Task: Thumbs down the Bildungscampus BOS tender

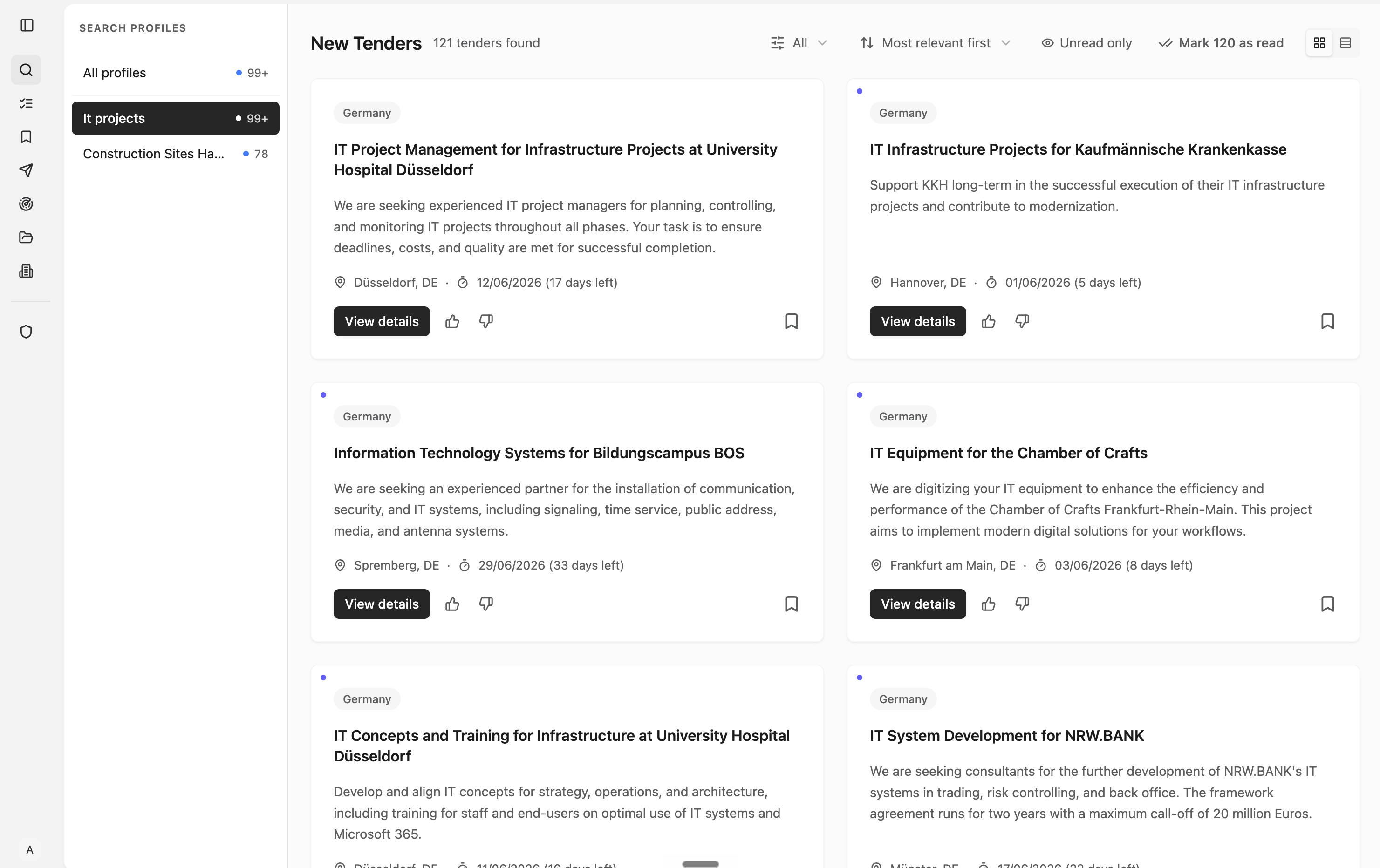Action: [x=486, y=604]
